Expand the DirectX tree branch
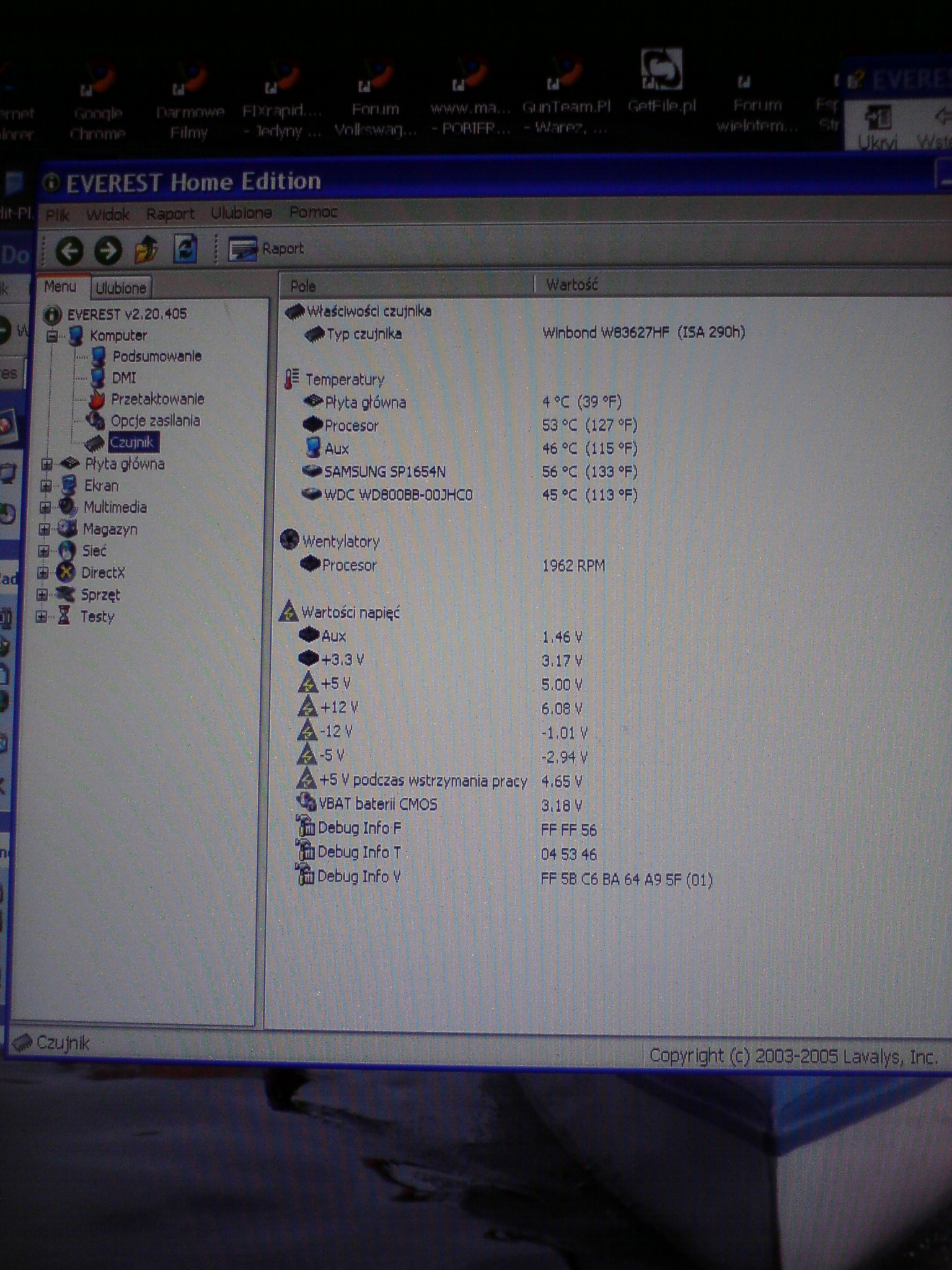 pyautogui.click(x=43, y=572)
